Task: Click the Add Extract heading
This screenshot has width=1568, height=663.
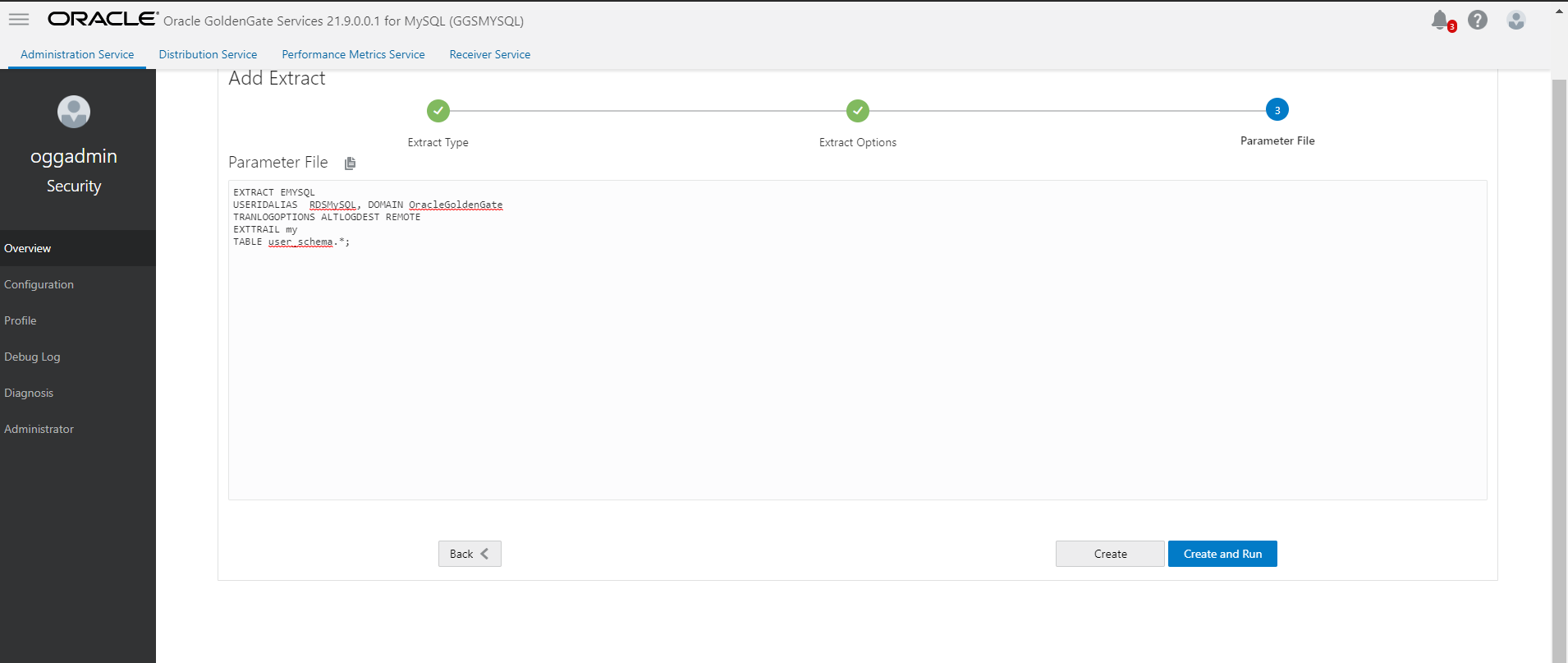Action: [277, 78]
